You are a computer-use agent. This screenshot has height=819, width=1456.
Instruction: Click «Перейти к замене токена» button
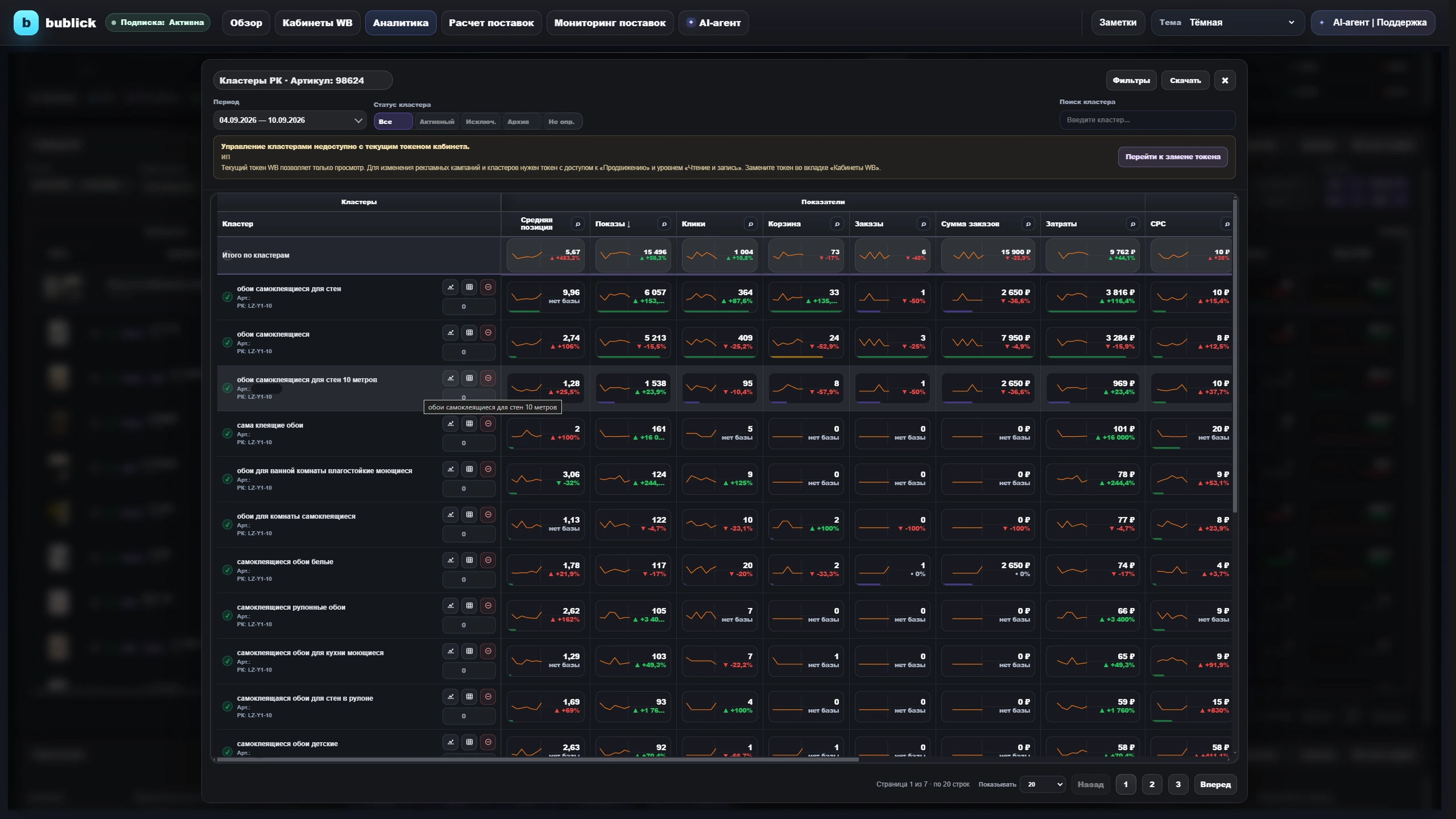(1173, 157)
